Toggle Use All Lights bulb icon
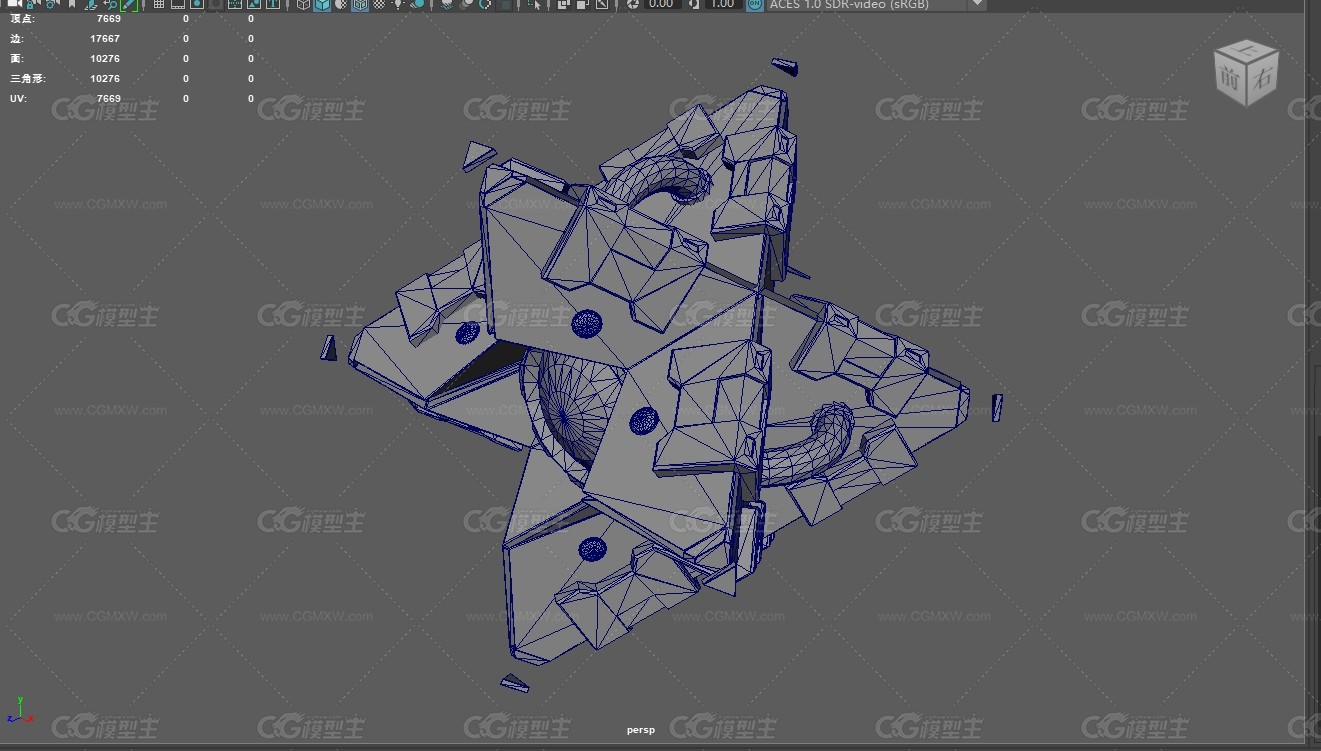Screen dimensions: 1321x751 [398, 4]
